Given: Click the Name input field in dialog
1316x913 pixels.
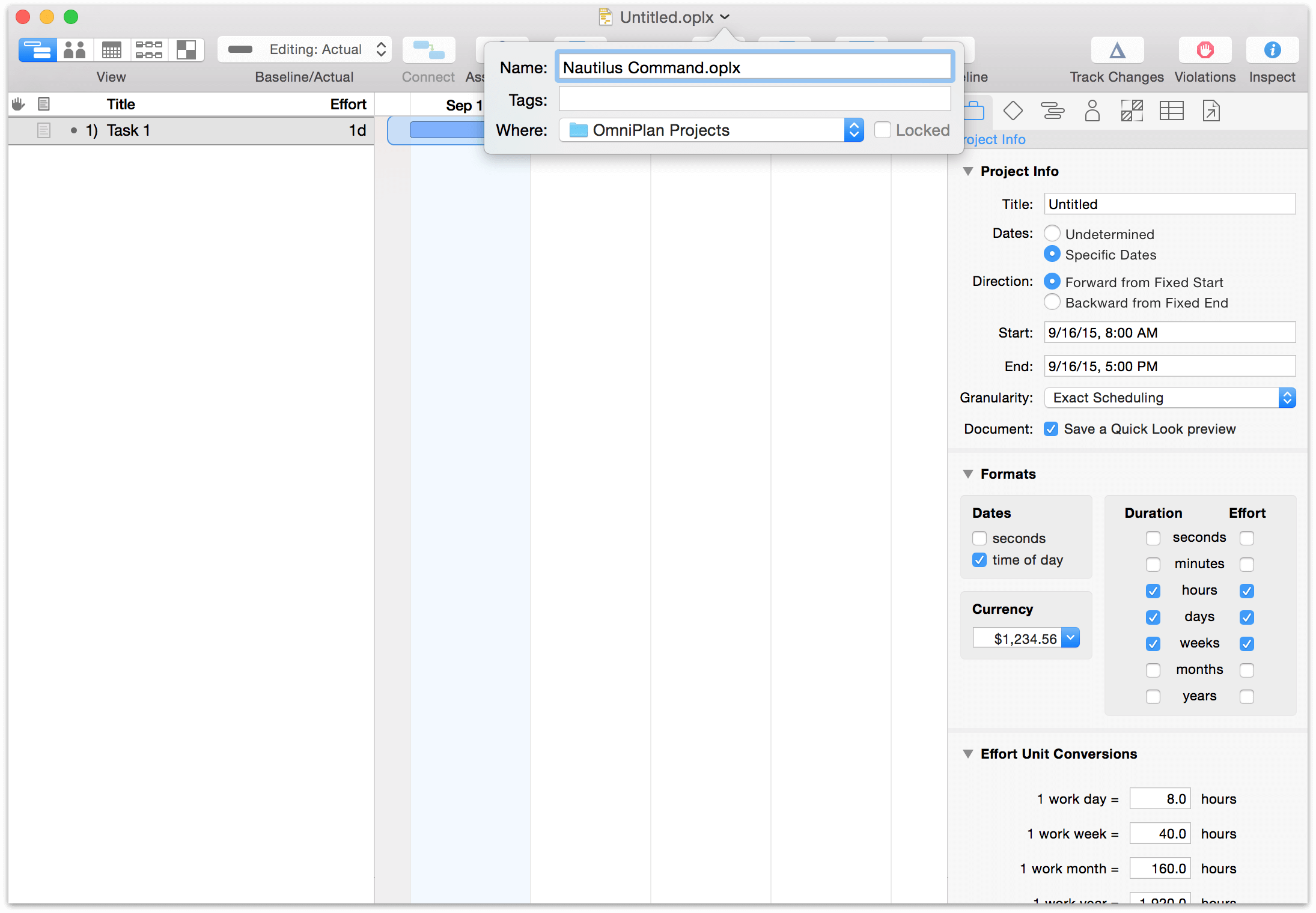Looking at the screenshot, I should pos(755,67).
